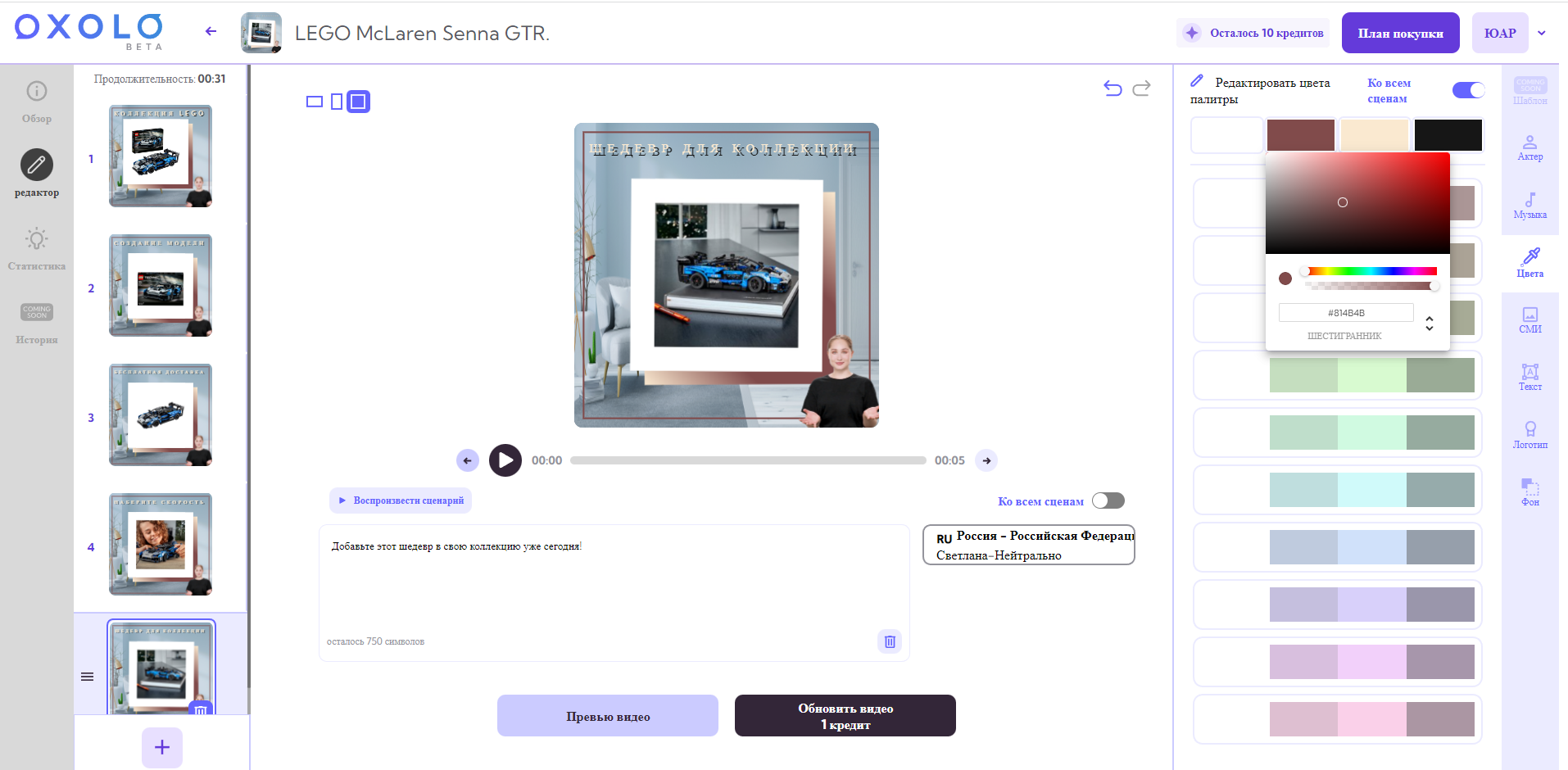Choose the green color palette row
Image resolution: width=1568 pixels, height=770 pixels.
pyautogui.click(x=1338, y=375)
